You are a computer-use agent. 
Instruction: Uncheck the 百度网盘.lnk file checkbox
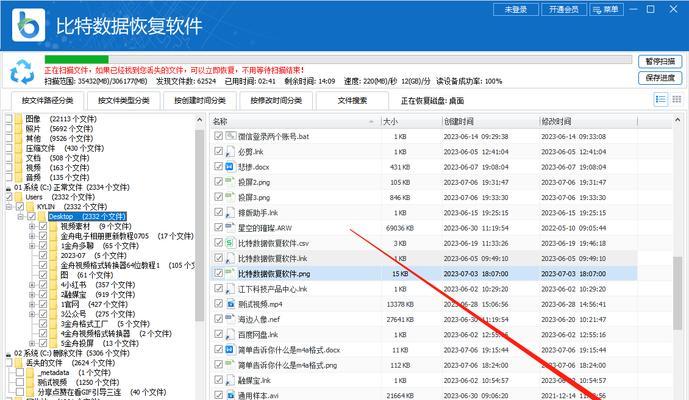click(x=218, y=334)
